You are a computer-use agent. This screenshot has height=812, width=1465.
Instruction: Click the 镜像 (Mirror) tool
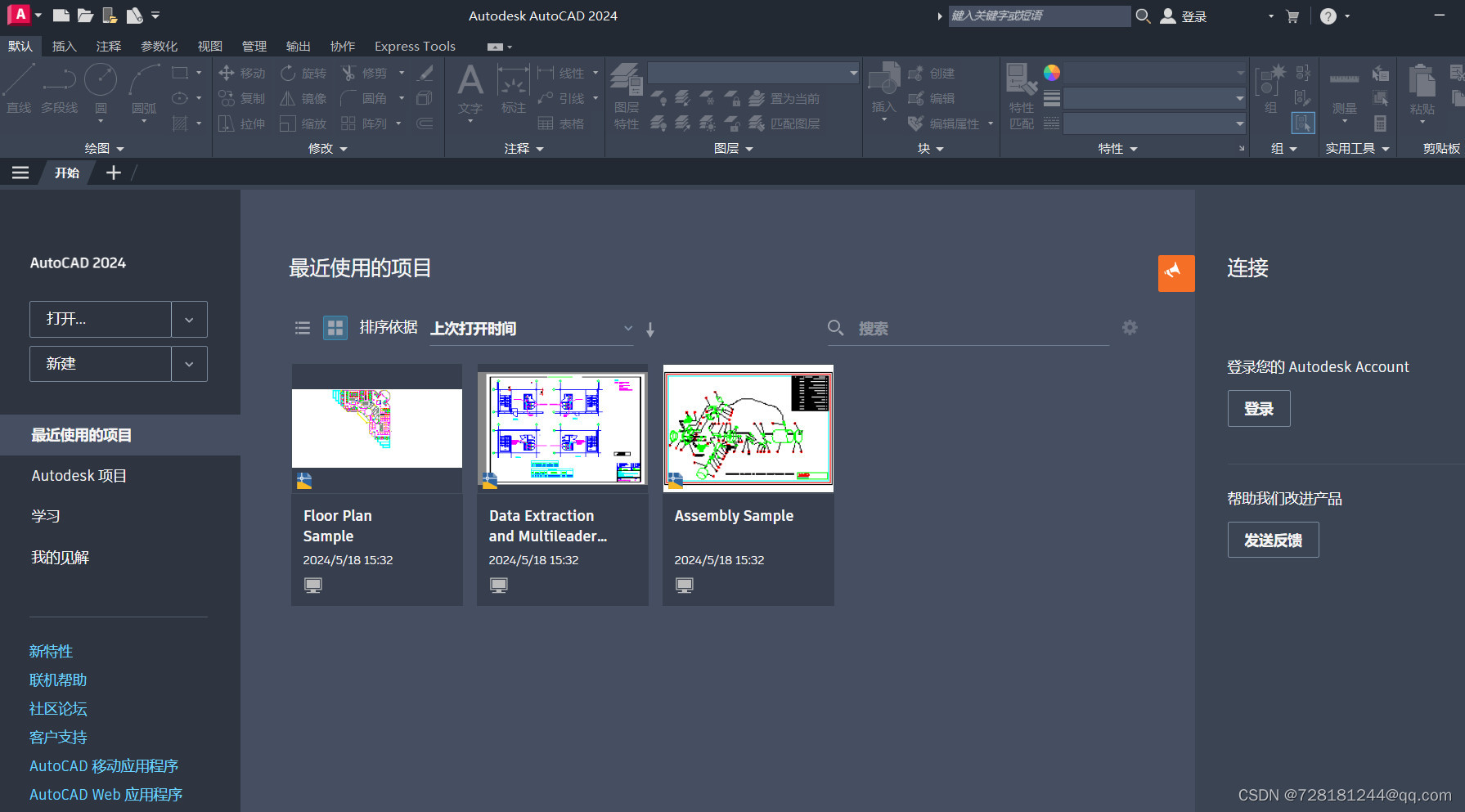[x=303, y=99]
